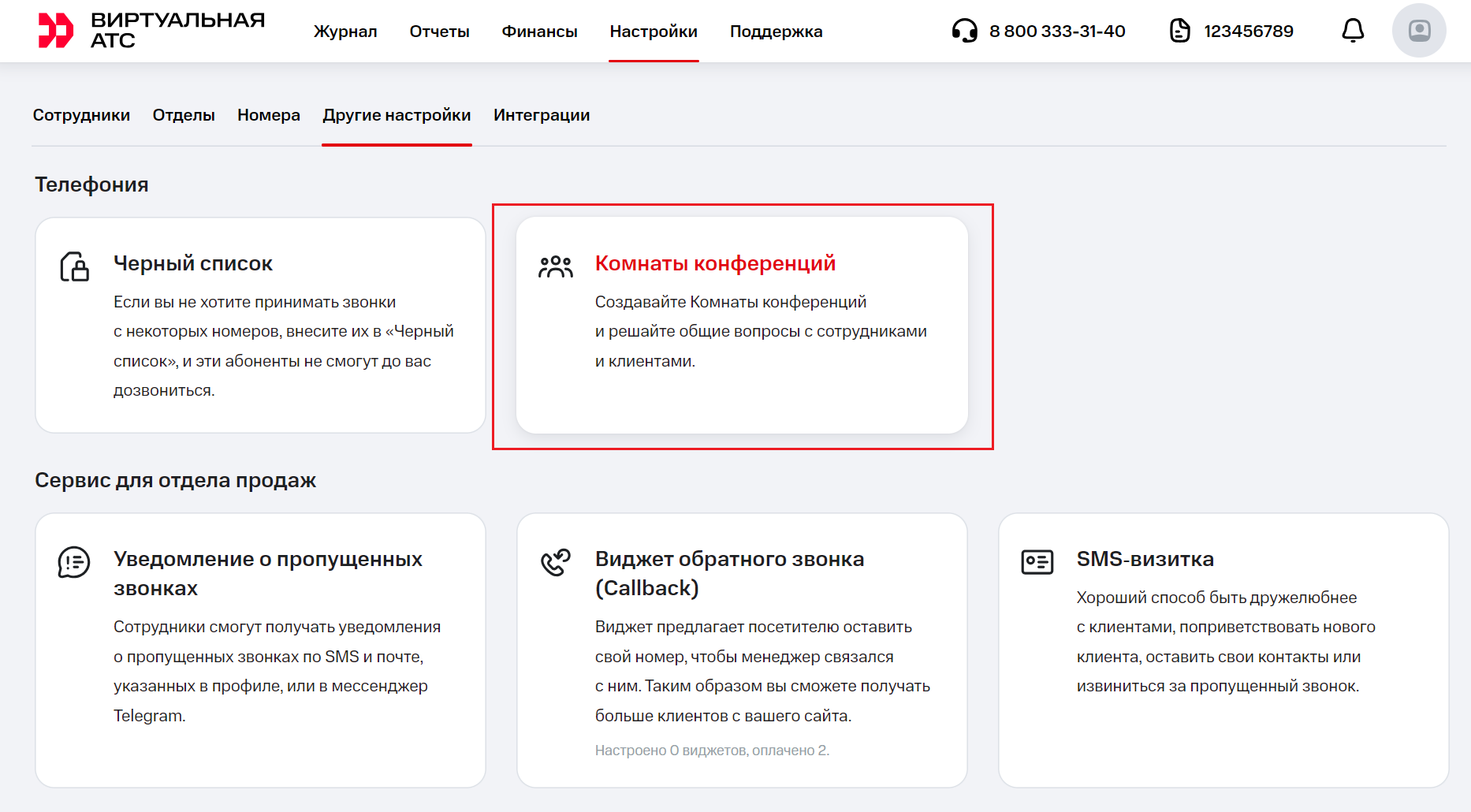Screen dimensions: 1471x812
Task: Click the conference rooms people icon
Action: pyautogui.click(x=556, y=266)
